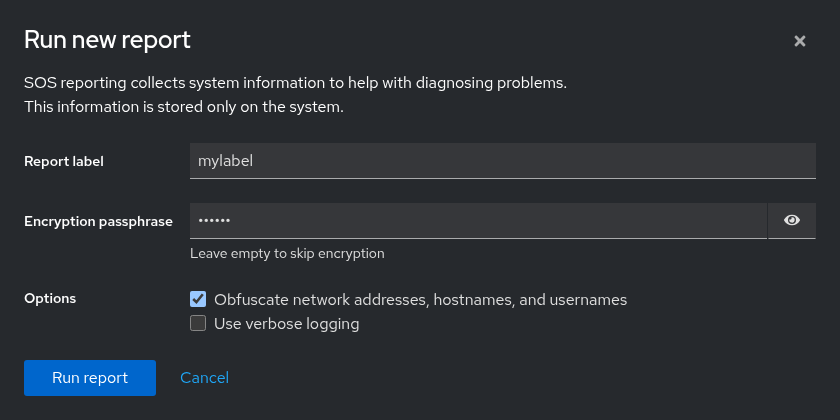Screen dimensions: 840x420
Task: Focus the Report label input field
Action: tap(502, 161)
